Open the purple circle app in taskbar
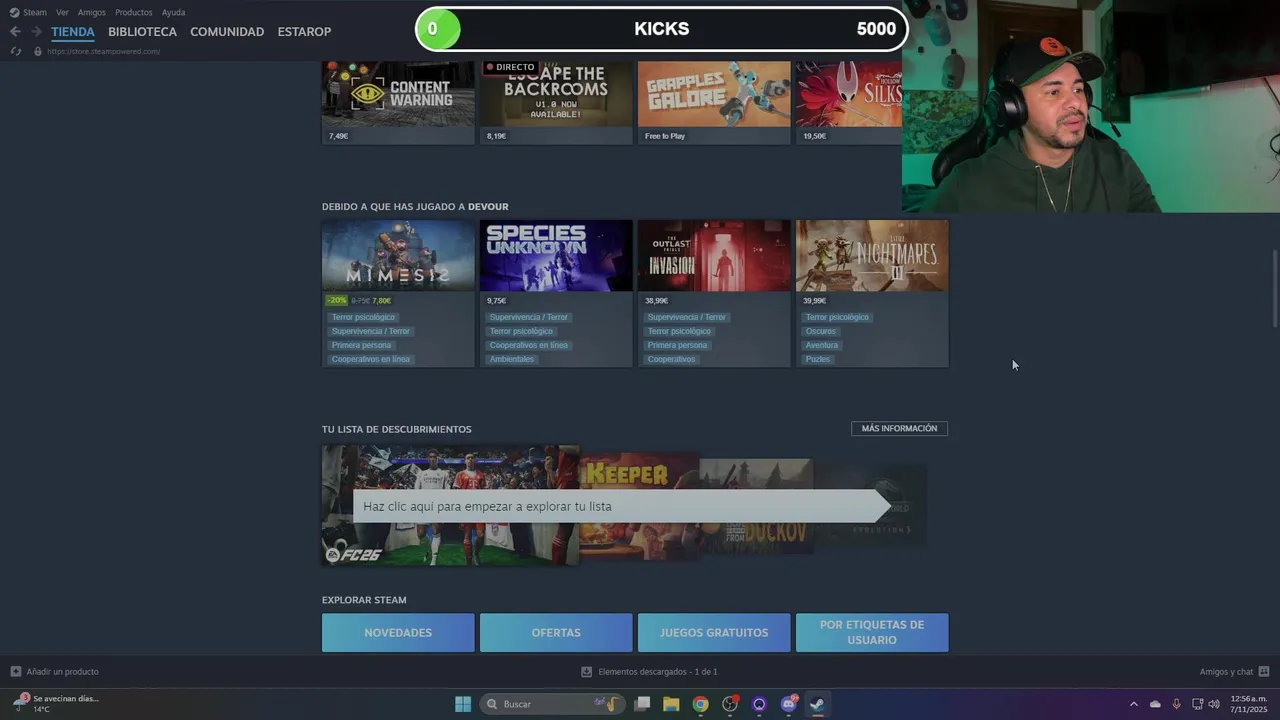 pyautogui.click(x=759, y=704)
